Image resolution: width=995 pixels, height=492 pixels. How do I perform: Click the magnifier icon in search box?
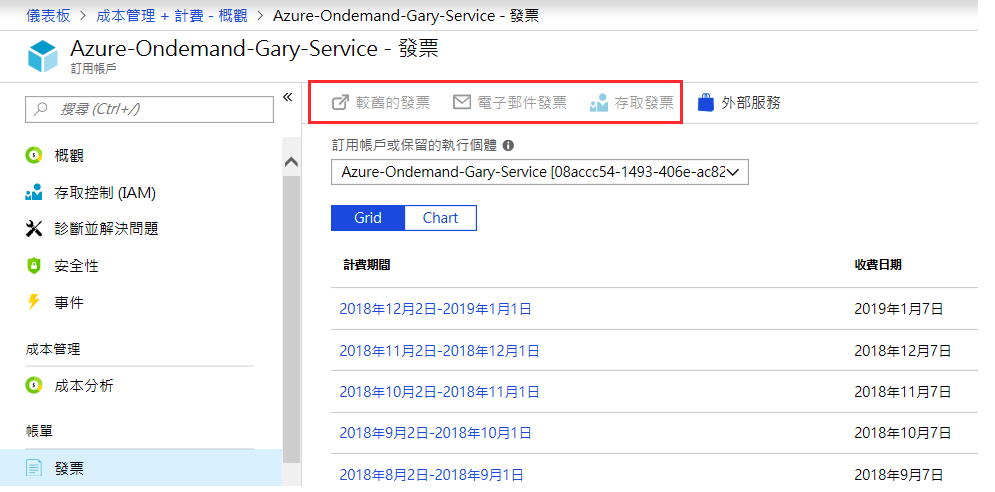pos(41,109)
